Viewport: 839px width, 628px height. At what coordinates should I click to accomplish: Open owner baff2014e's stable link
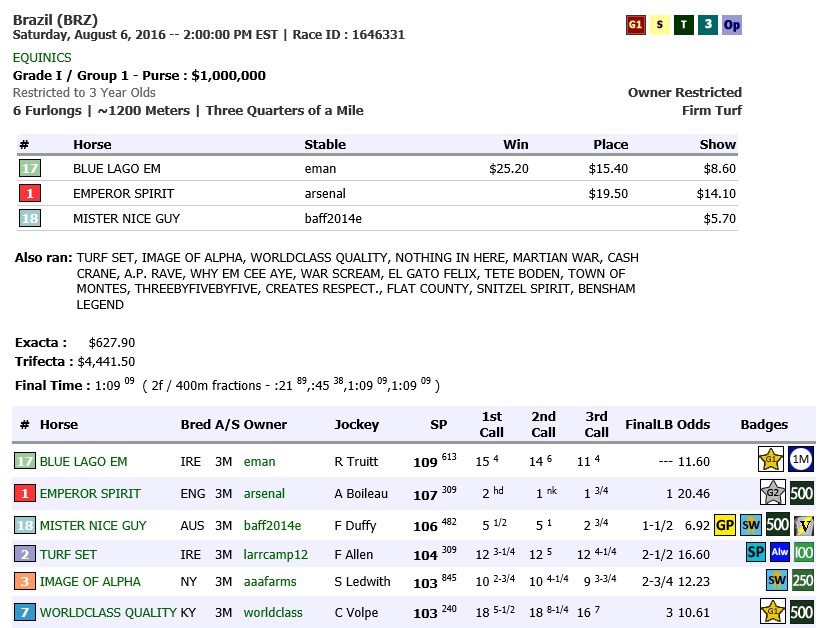(x=272, y=525)
